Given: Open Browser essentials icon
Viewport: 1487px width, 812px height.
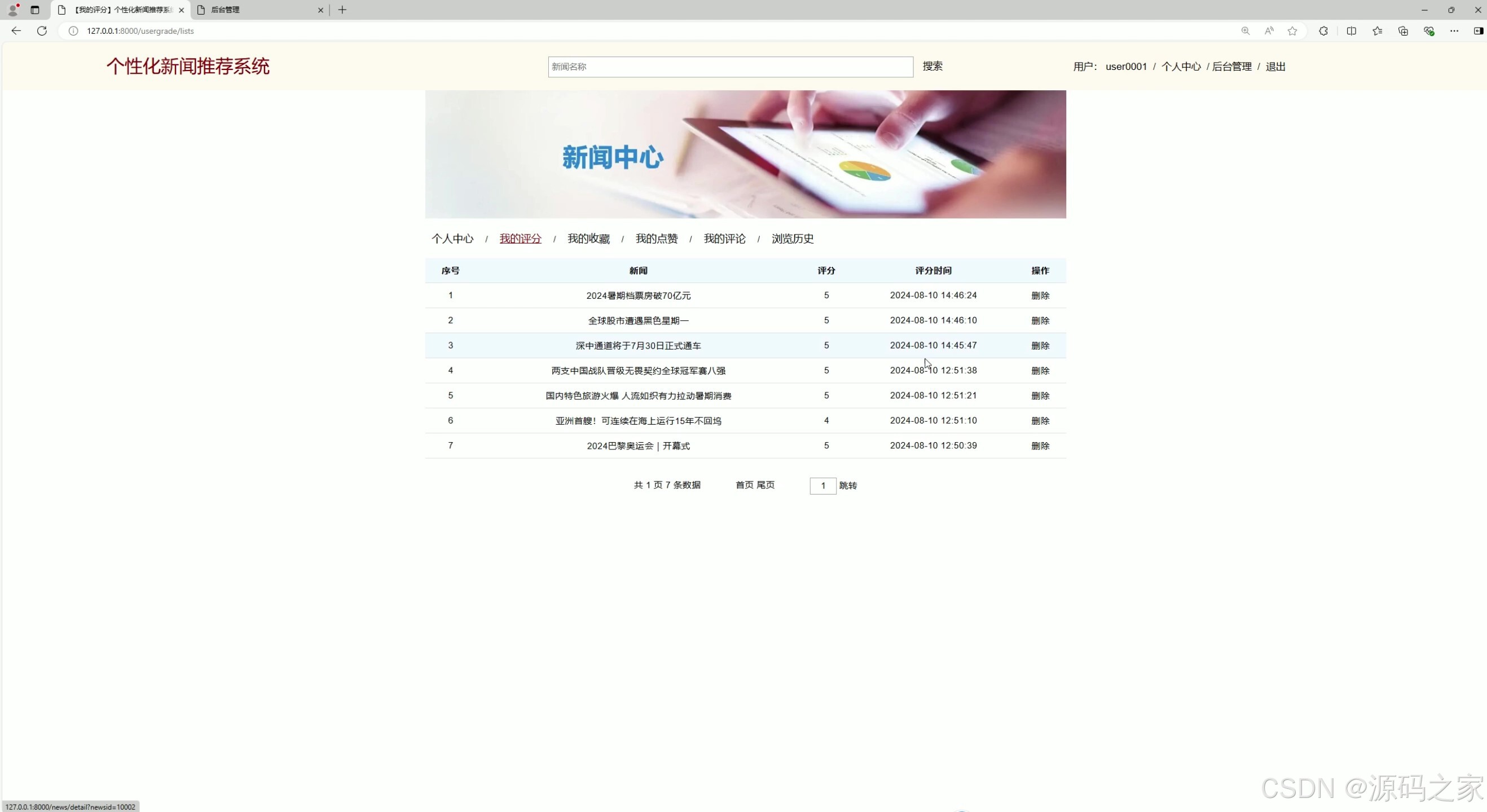Looking at the screenshot, I should coord(1429,31).
